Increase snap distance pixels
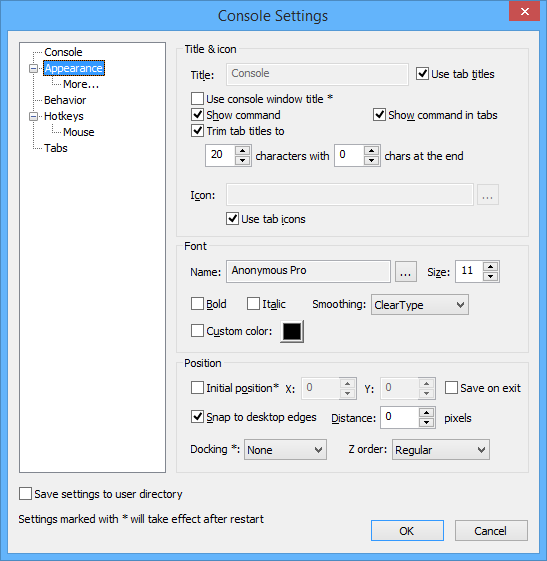The width and height of the screenshot is (547, 561). 426,412
